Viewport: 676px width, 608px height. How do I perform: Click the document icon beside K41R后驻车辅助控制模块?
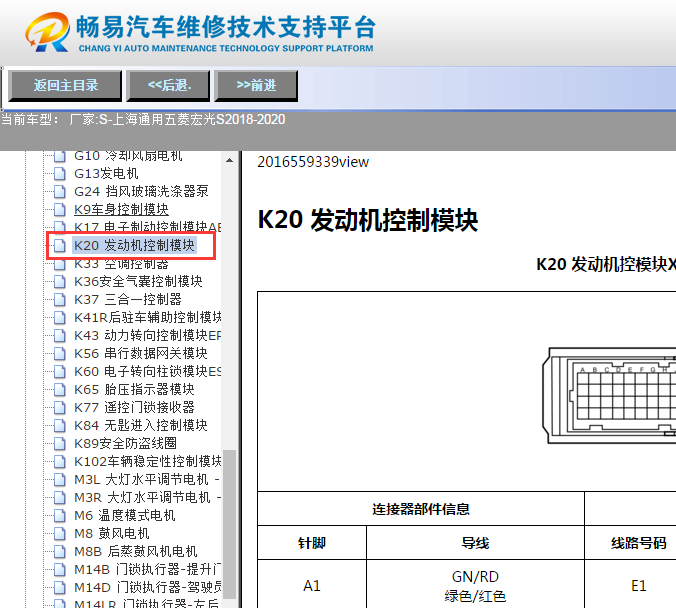tap(60, 317)
